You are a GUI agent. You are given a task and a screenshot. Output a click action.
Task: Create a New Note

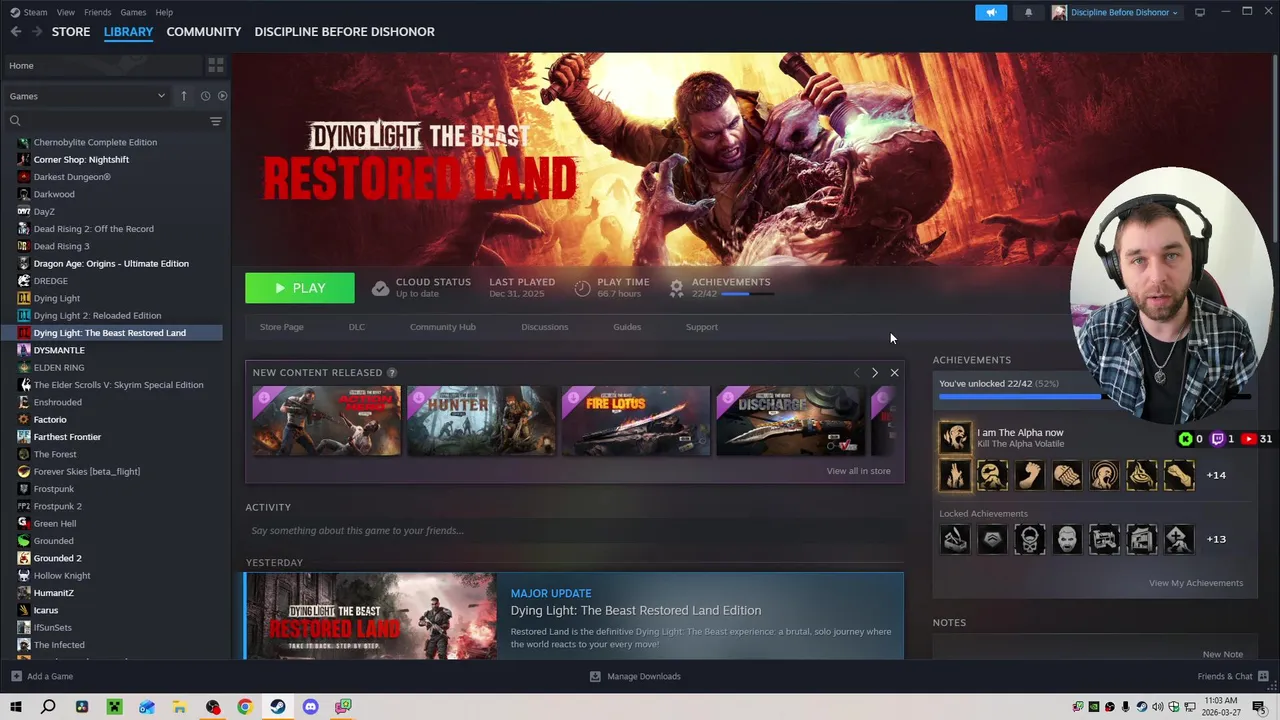coord(1223,654)
